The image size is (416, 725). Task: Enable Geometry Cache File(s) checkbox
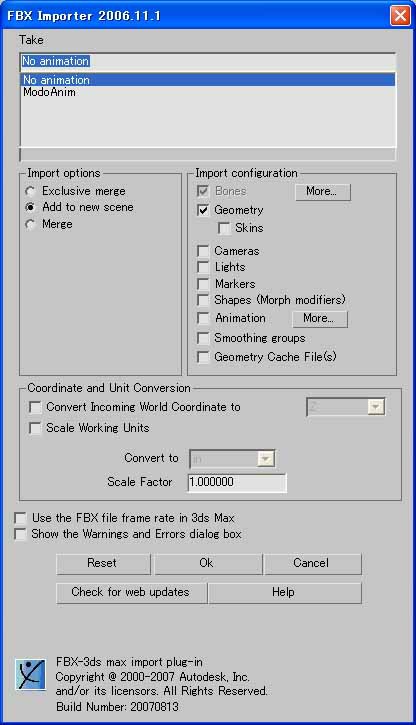203,357
